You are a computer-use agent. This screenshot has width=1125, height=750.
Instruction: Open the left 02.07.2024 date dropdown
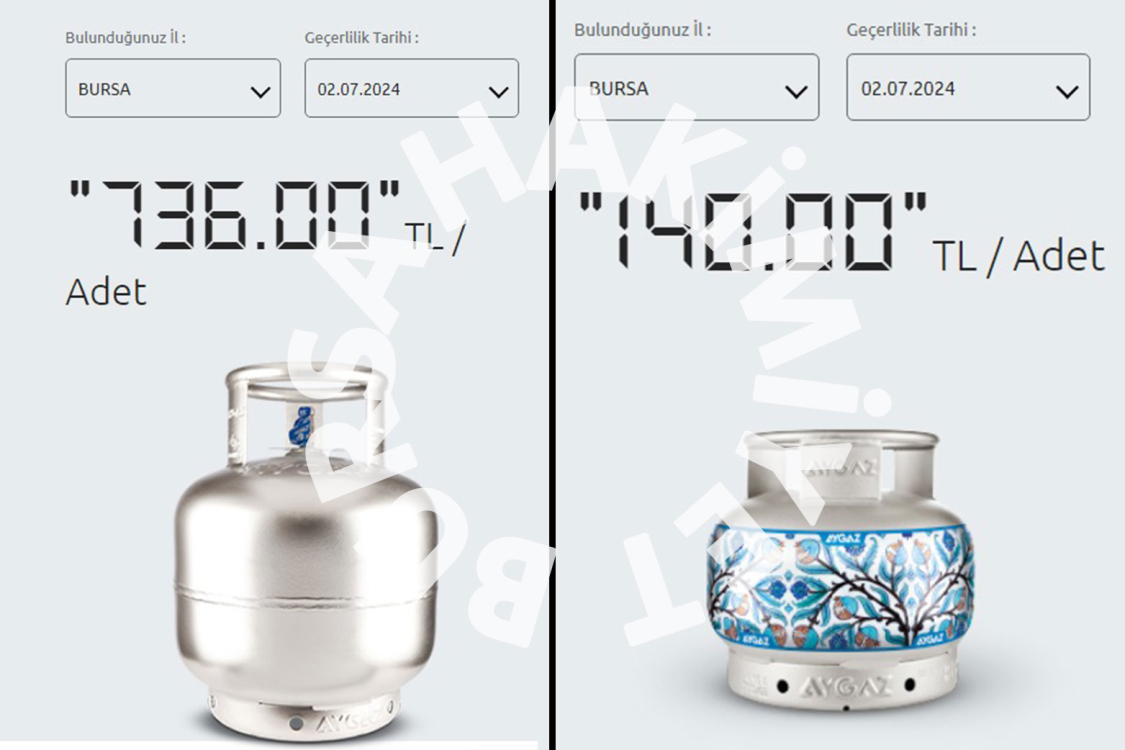(411, 88)
